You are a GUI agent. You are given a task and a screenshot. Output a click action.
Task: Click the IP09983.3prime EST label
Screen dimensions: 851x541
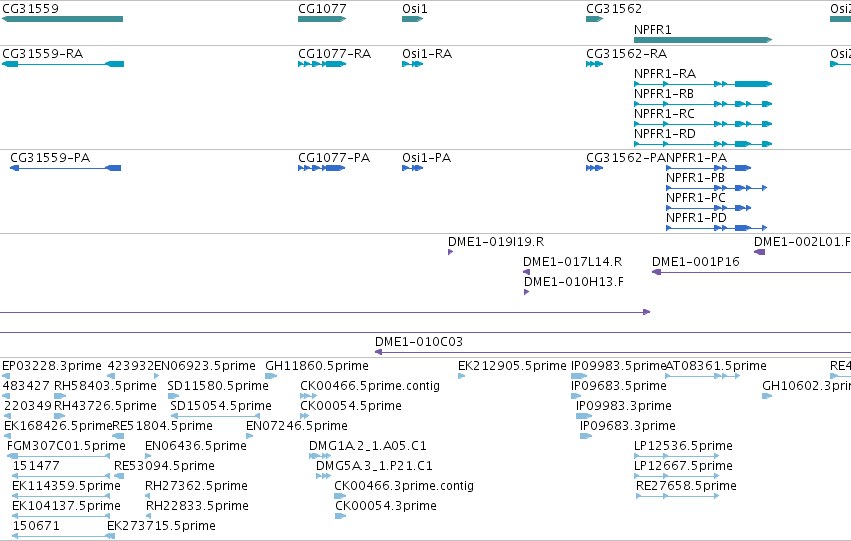[x=624, y=406]
